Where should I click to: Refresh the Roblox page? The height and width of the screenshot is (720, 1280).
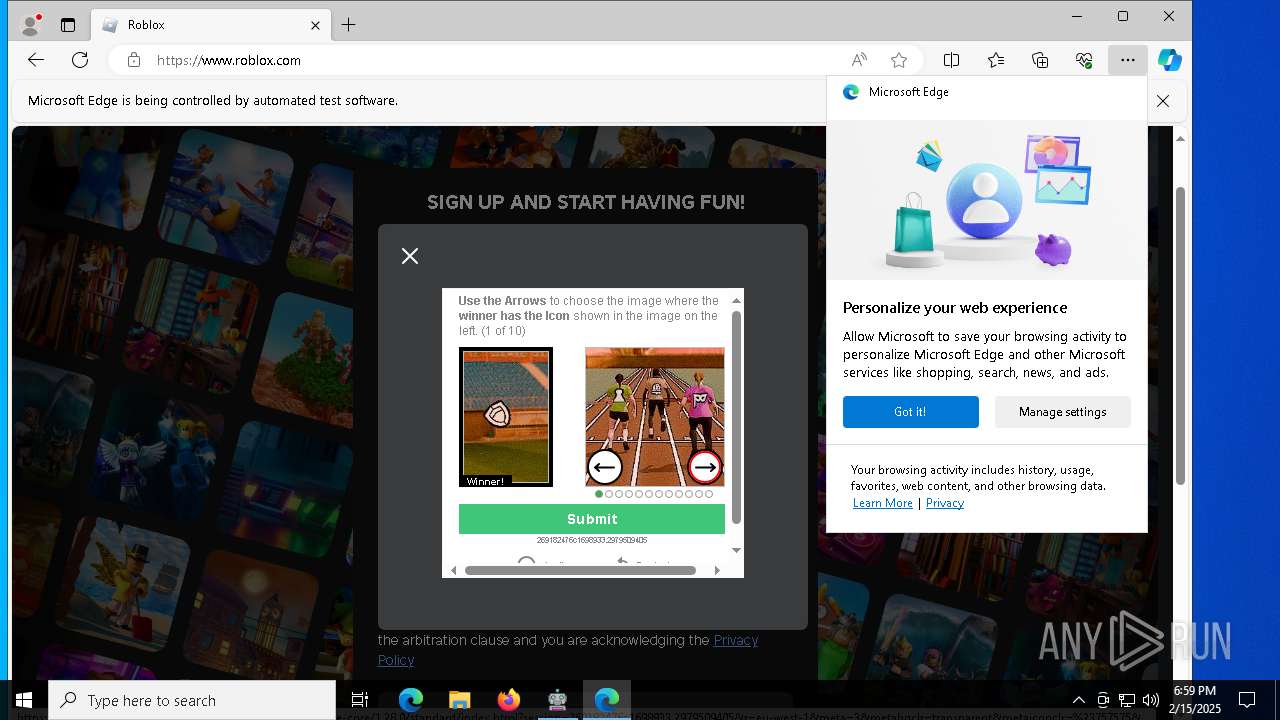[80, 60]
